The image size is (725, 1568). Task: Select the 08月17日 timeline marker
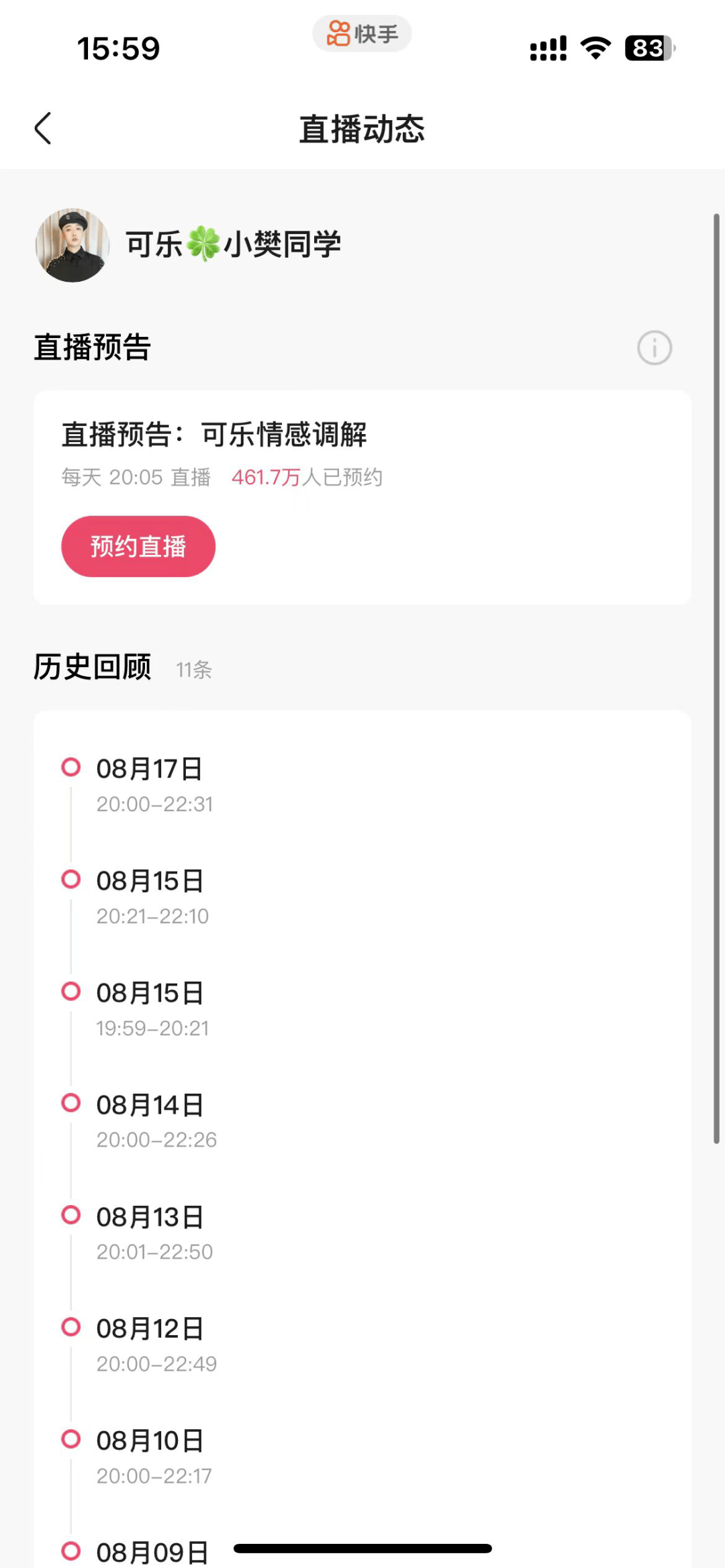click(x=70, y=767)
